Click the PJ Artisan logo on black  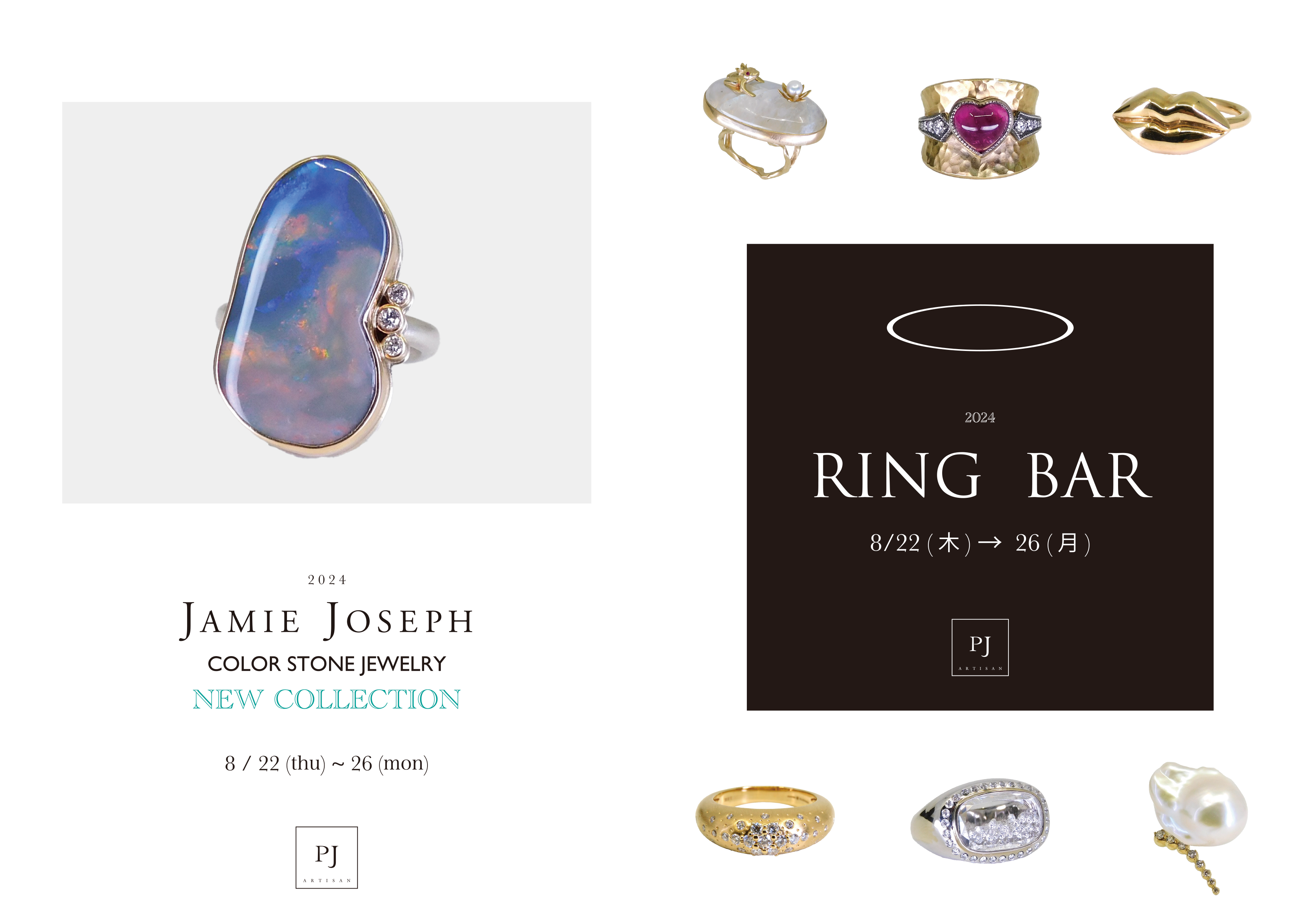(980, 648)
